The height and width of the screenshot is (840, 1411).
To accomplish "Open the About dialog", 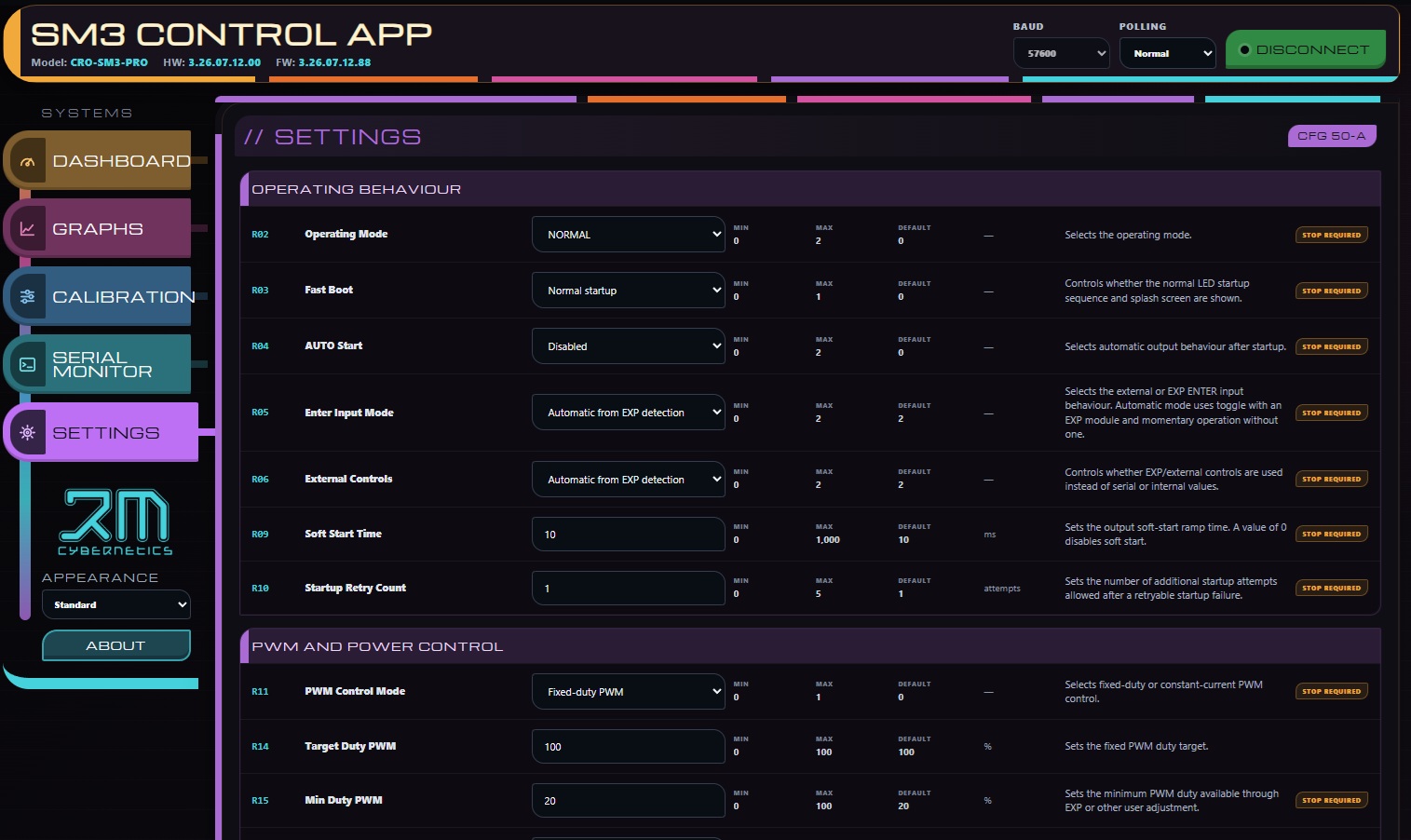I will coord(116,645).
